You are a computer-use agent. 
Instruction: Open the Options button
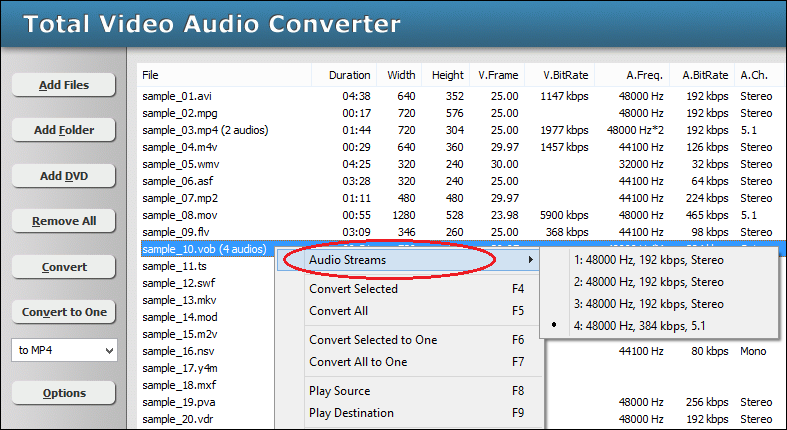pos(64,393)
